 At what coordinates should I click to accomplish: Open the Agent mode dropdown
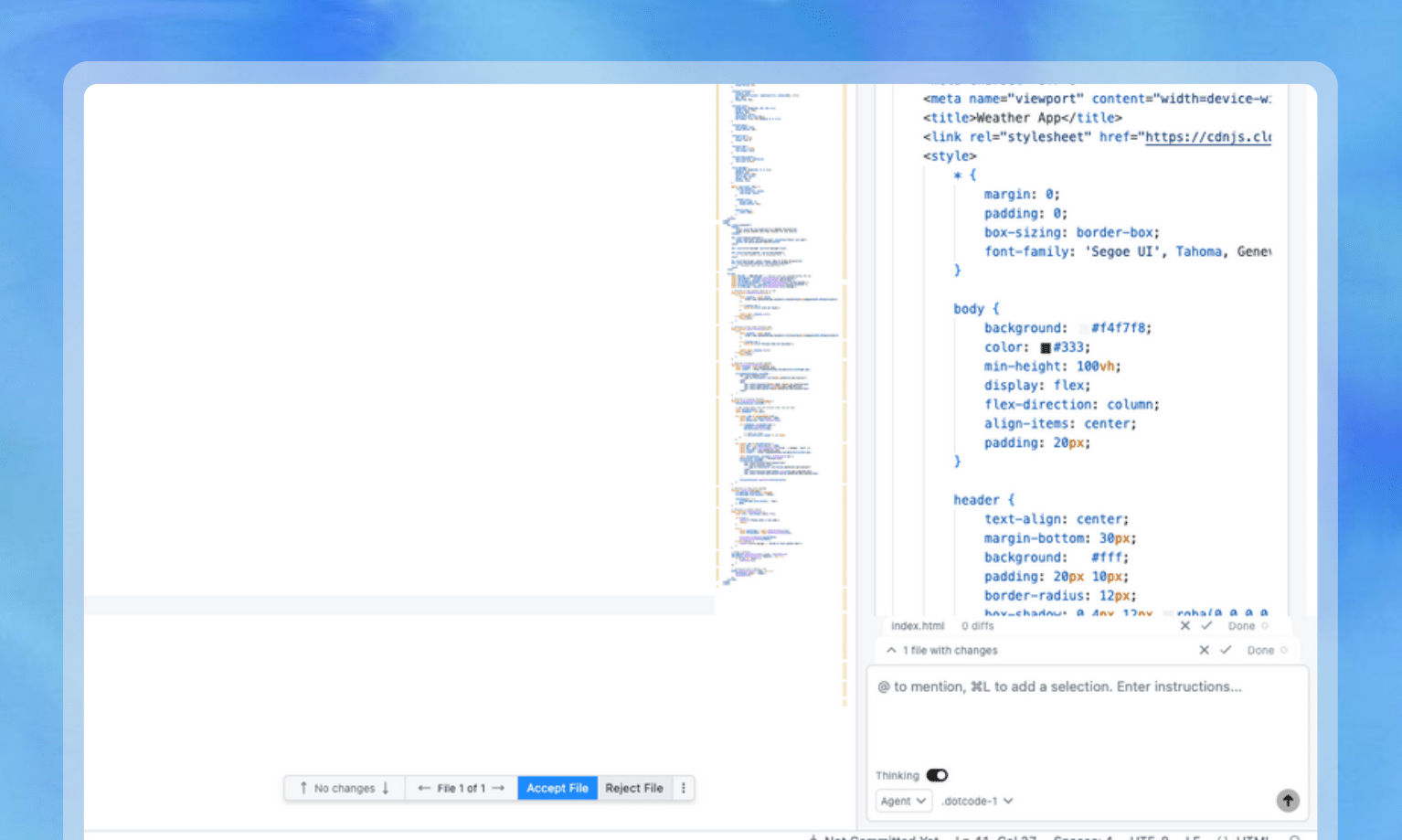pyautogui.click(x=903, y=801)
